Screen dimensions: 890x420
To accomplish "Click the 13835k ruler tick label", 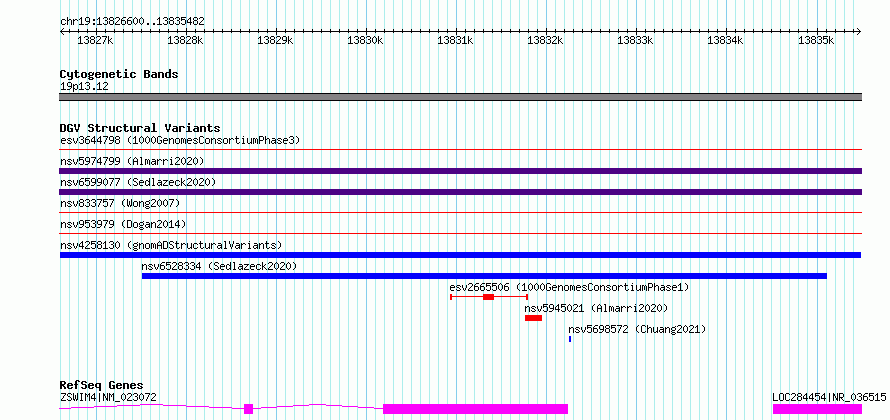I will pyautogui.click(x=816, y=40).
